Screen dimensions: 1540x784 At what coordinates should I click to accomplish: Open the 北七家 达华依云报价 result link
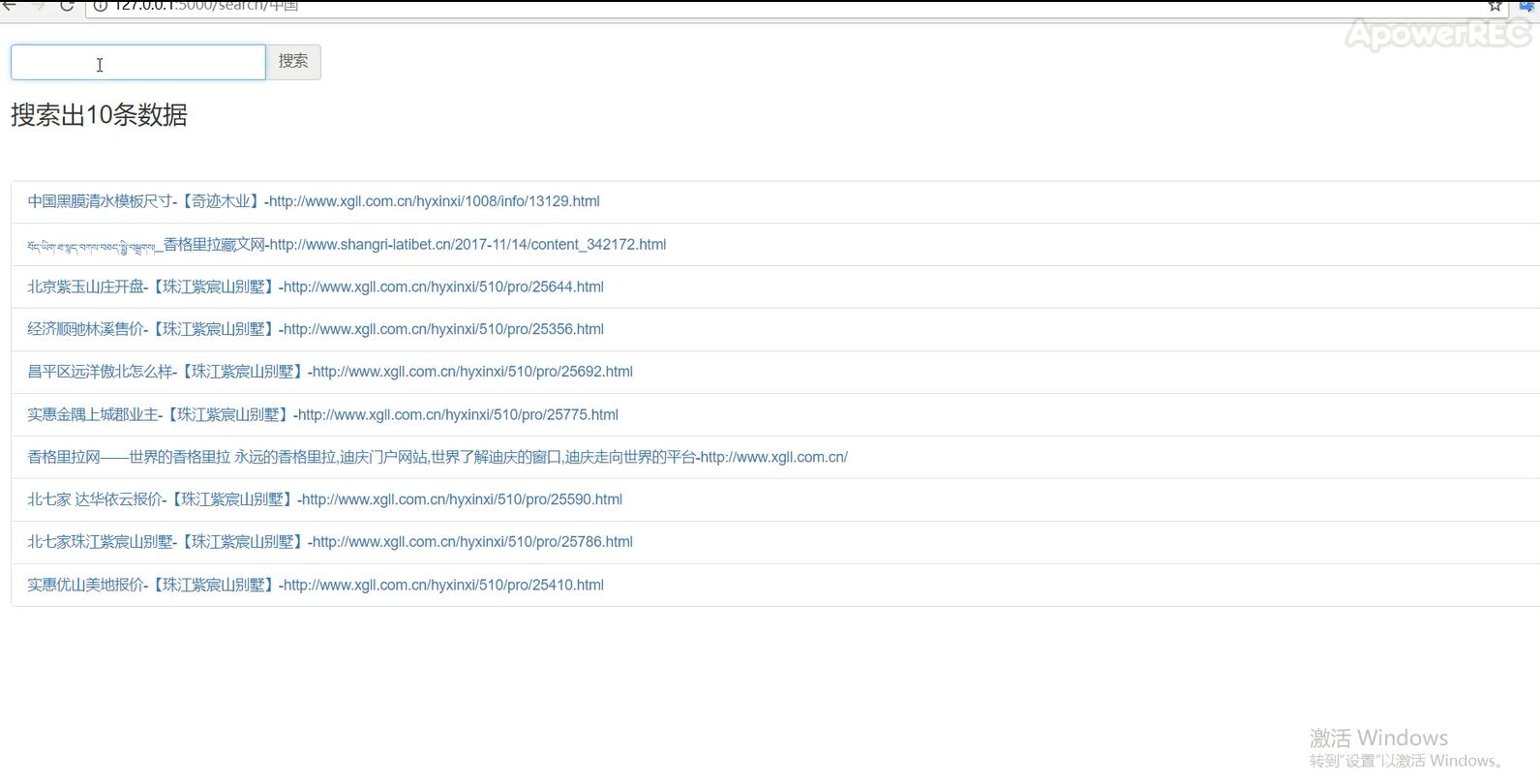pyautogui.click(x=324, y=499)
